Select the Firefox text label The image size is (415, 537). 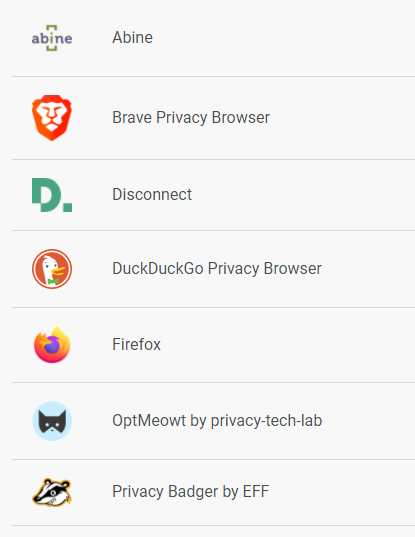point(137,345)
